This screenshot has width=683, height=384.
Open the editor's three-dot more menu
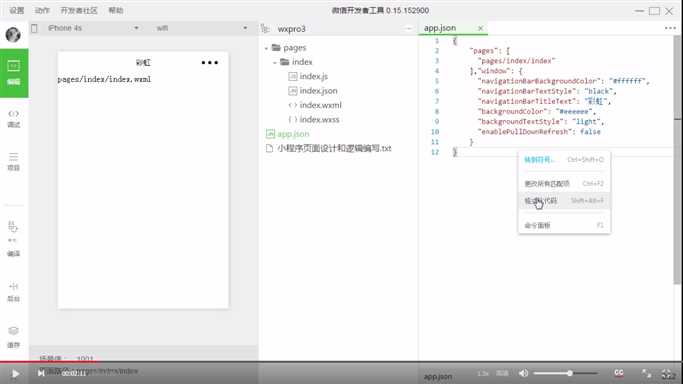[x=670, y=28]
